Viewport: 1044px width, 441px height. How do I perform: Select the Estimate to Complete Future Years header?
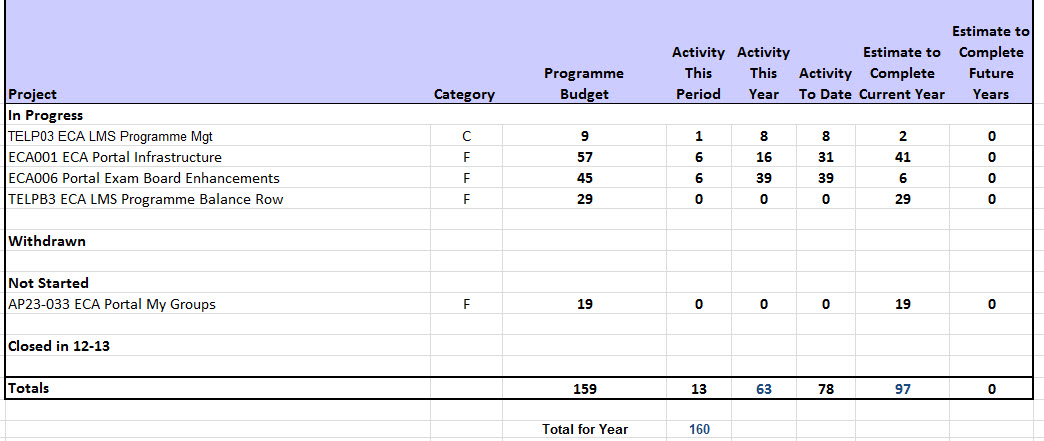point(990,63)
